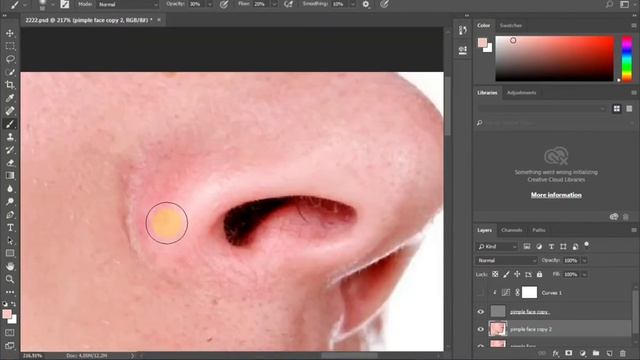Select the Lasso tool
The image size is (640, 360).
(x=10, y=59)
